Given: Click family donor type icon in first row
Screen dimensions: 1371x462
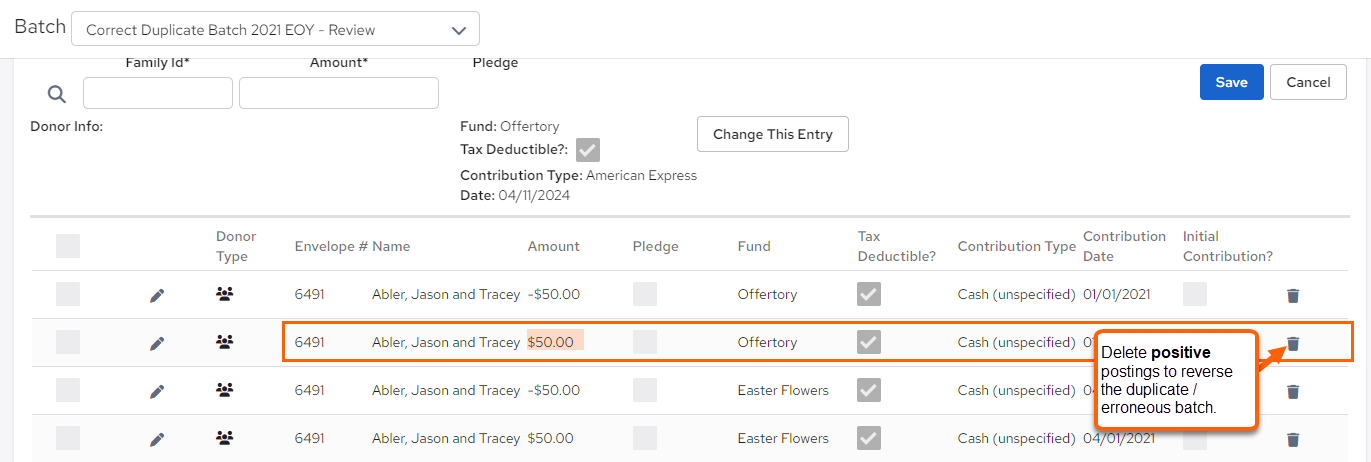Looking at the screenshot, I should [x=225, y=294].
